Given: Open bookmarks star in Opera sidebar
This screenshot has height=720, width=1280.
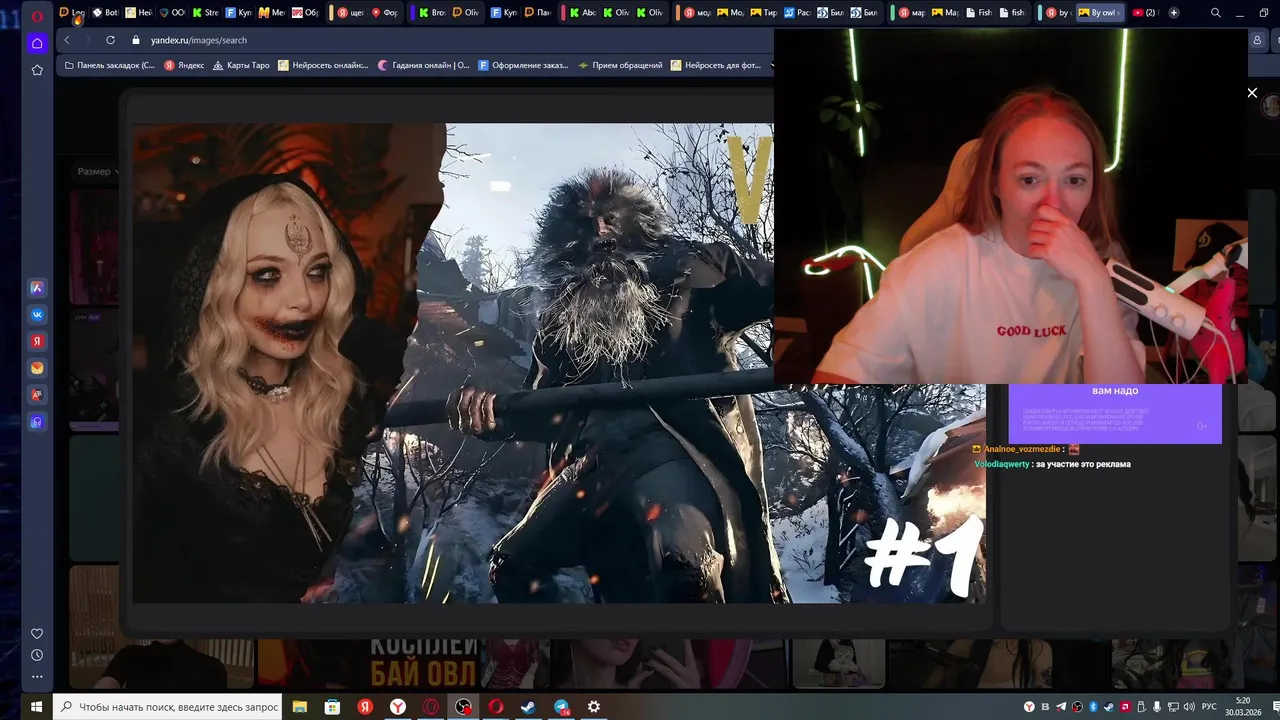Looking at the screenshot, I should [x=37, y=70].
